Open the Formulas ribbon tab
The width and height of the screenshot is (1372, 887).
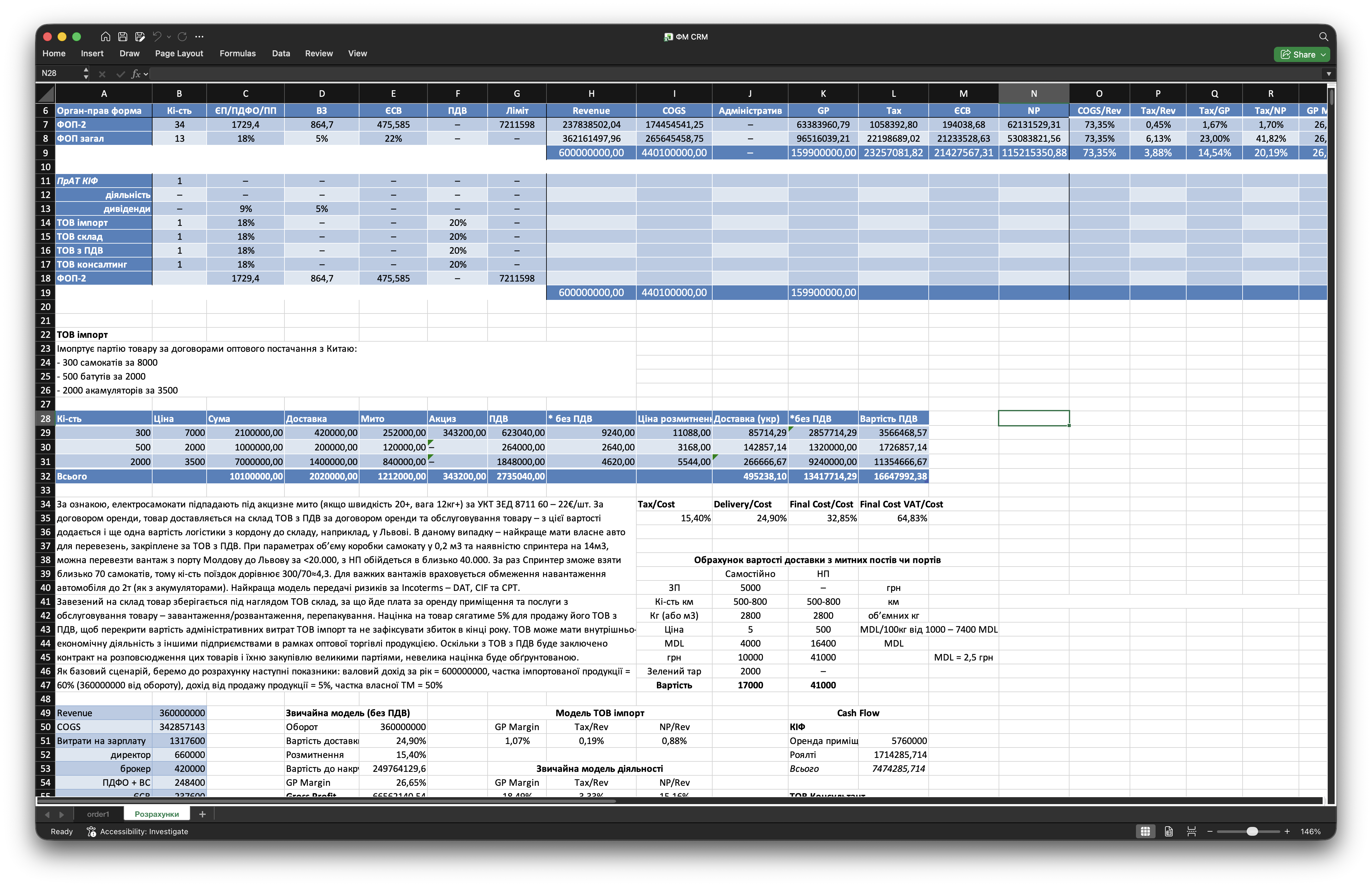[237, 53]
